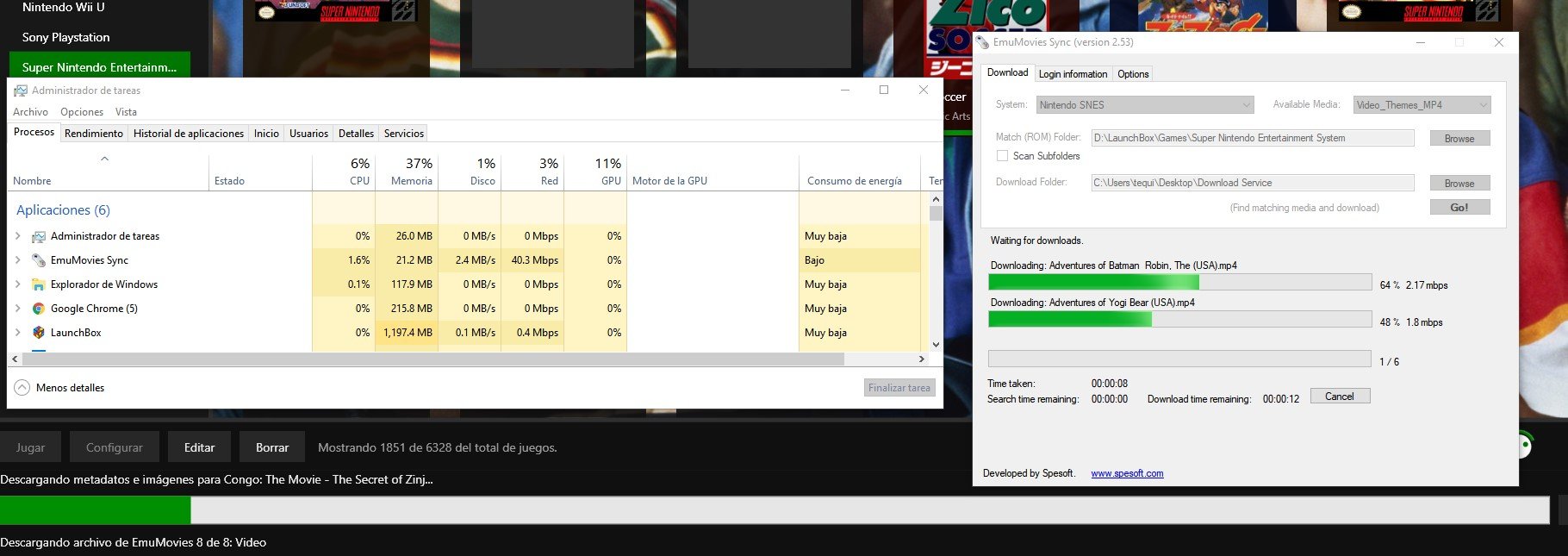Viewport: 1568px width, 556px height.
Task: Click the Google Chrome process icon
Action: (x=38, y=309)
